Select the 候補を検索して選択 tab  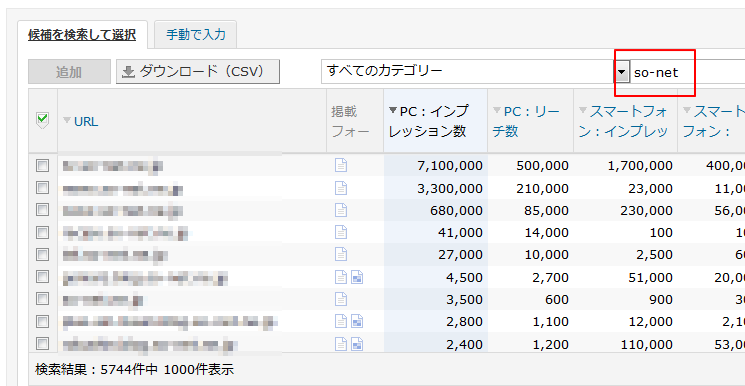coord(82,35)
